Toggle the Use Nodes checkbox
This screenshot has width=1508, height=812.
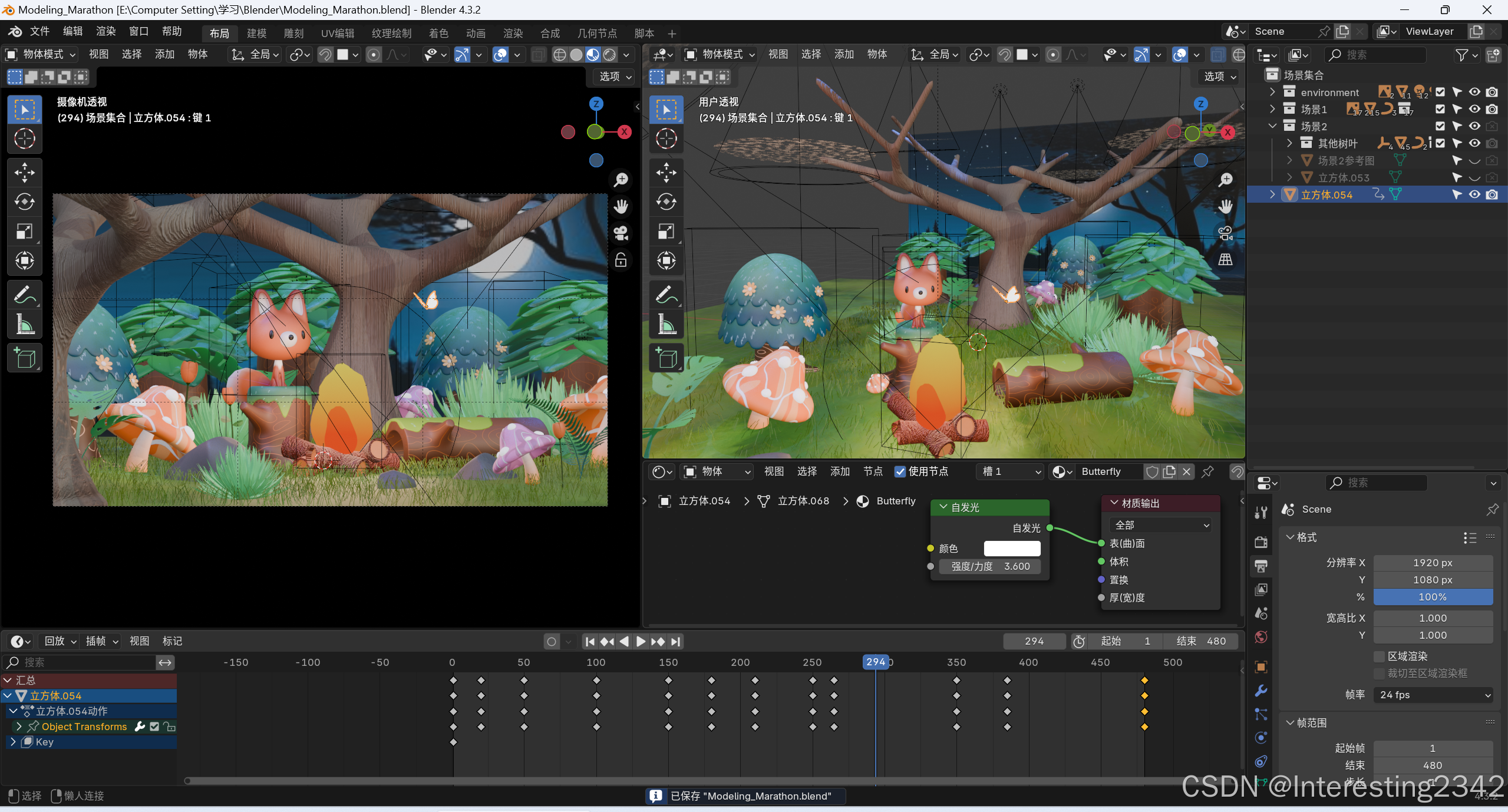[900, 471]
